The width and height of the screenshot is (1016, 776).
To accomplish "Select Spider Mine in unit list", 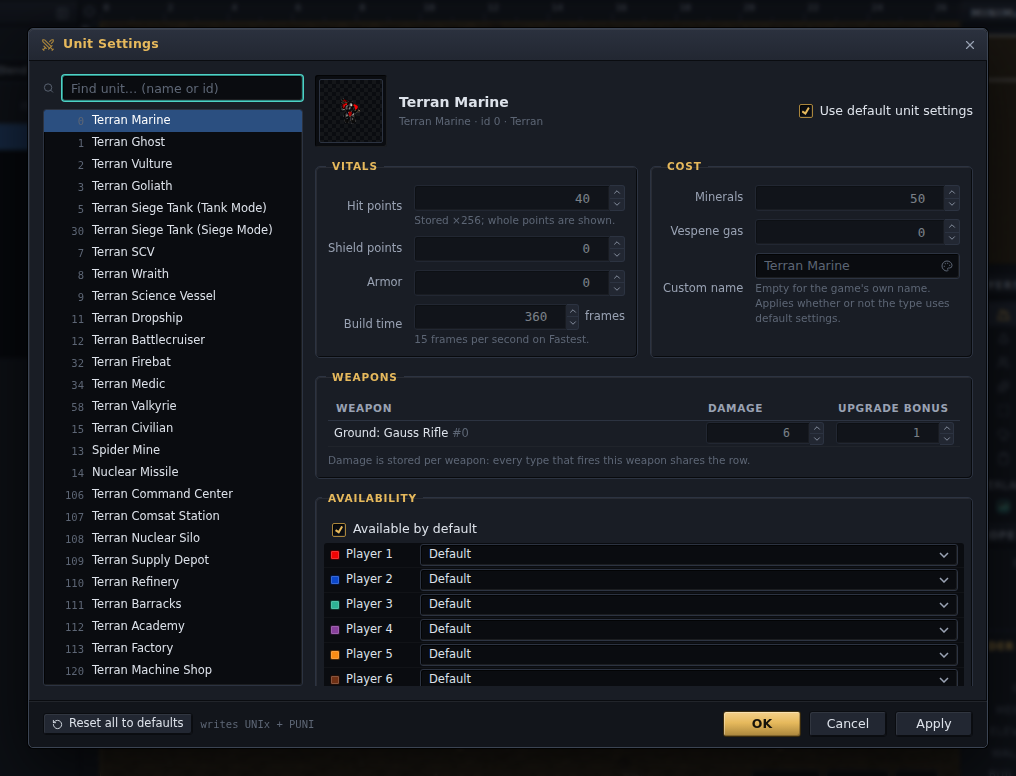I will click(173, 450).
